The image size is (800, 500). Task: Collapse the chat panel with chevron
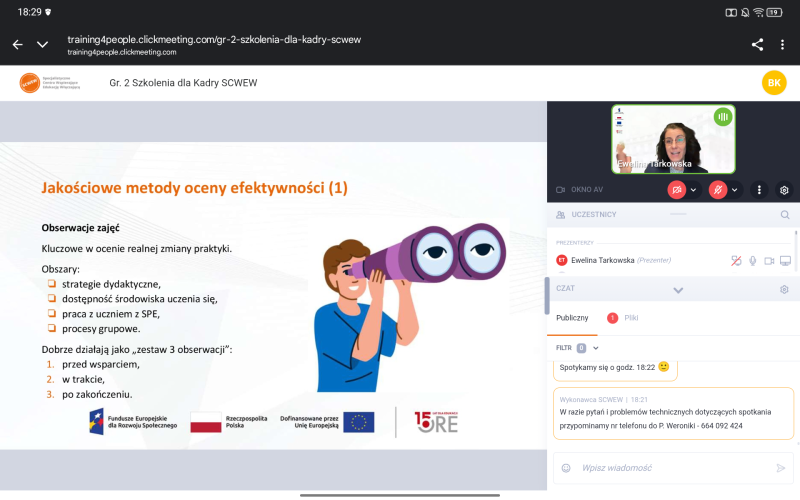(678, 290)
